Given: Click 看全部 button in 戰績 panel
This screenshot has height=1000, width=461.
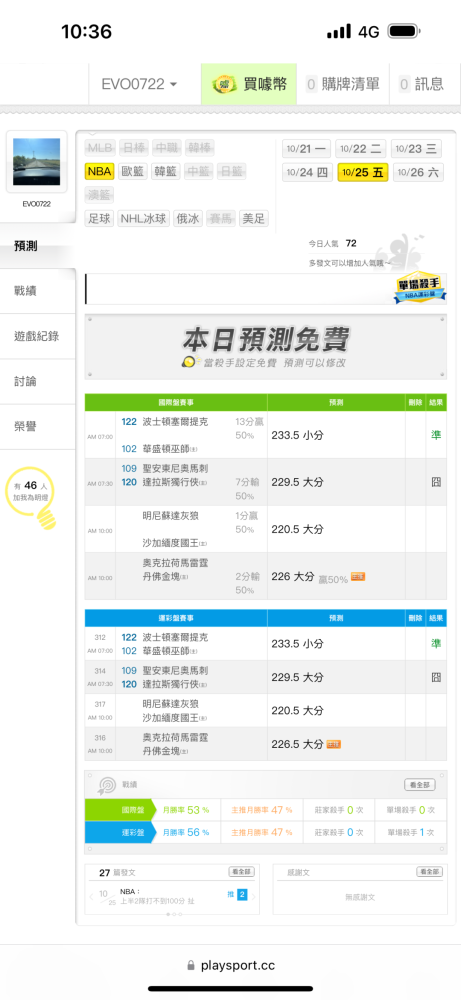Looking at the screenshot, I should coord(420,784).
